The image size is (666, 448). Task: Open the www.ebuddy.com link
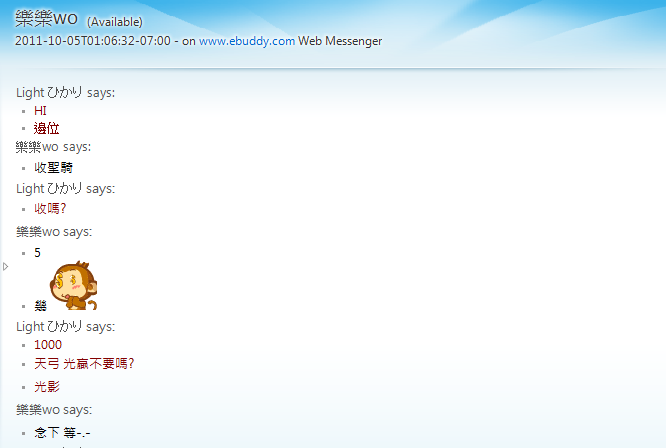[246, 41]
